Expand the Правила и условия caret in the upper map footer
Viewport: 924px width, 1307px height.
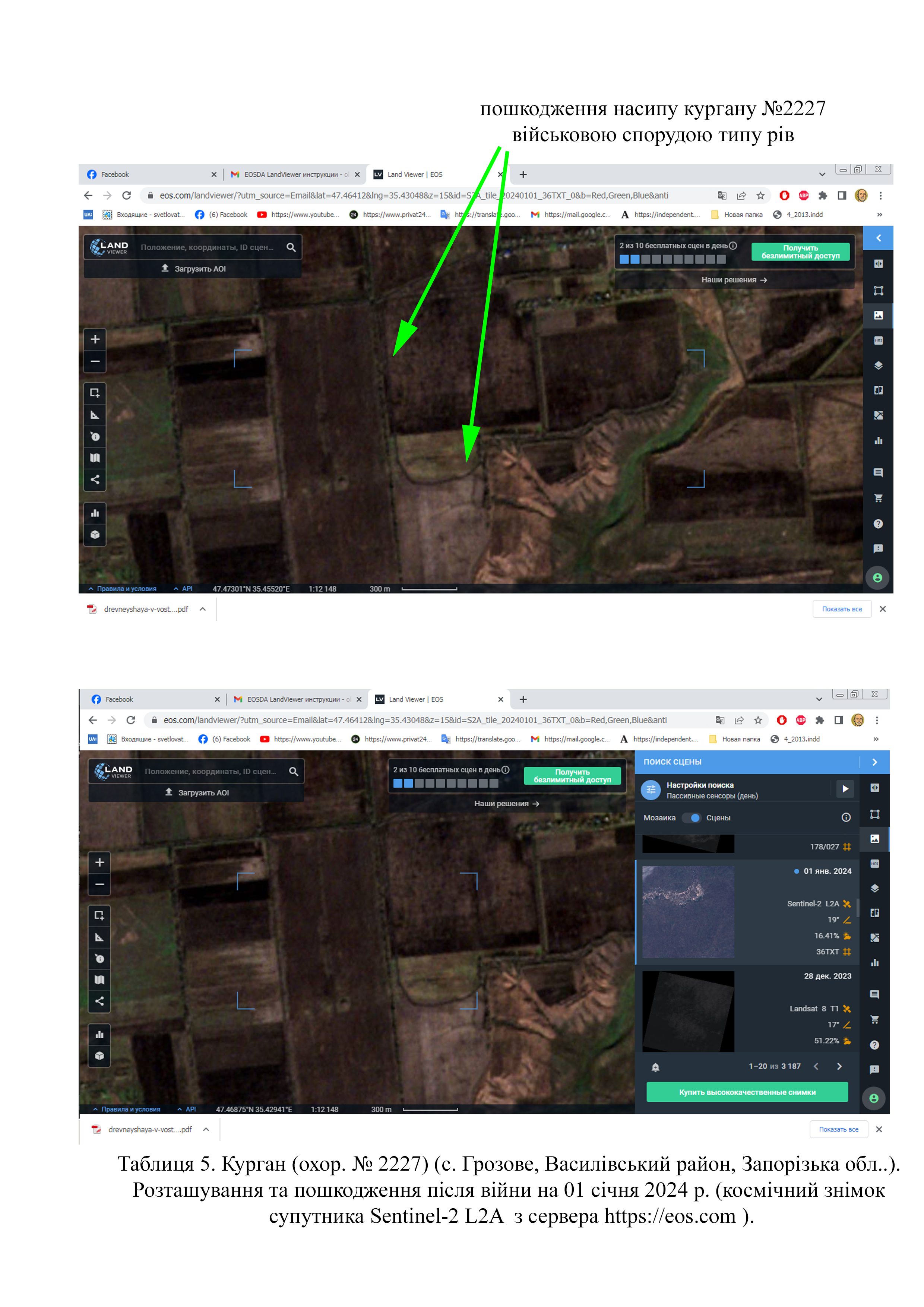coord(91,589)
